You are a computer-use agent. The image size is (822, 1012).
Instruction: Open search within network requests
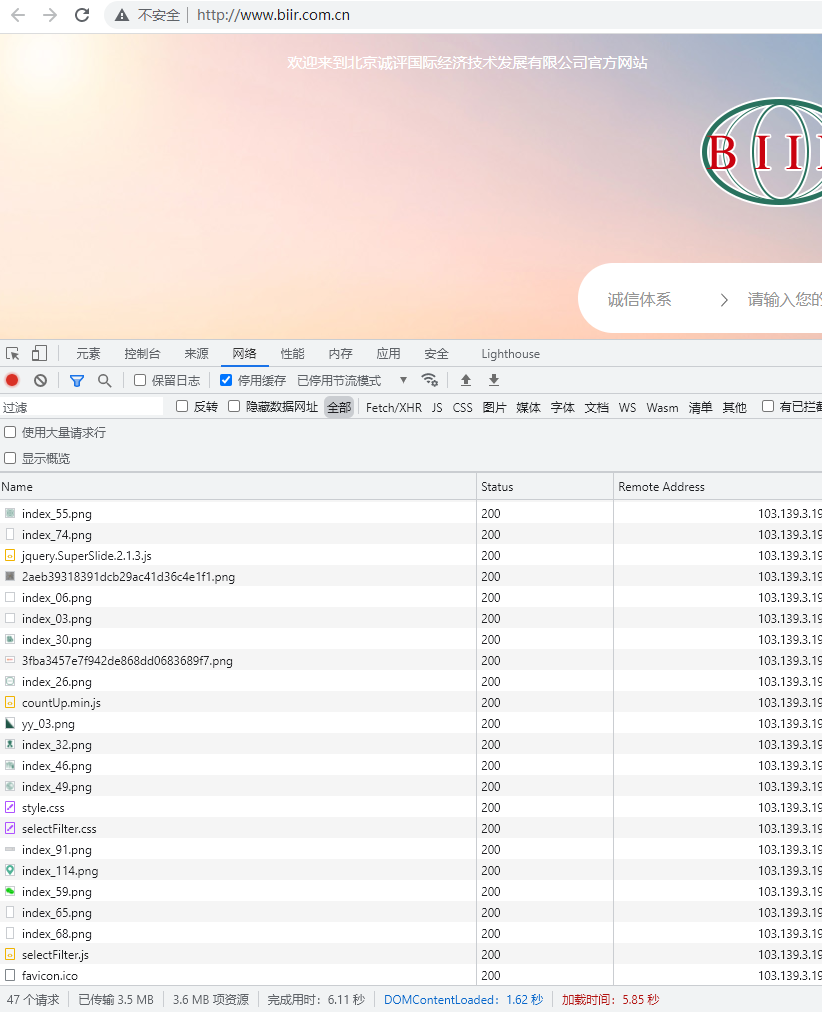pyautogui.click(x=104, y=380)
